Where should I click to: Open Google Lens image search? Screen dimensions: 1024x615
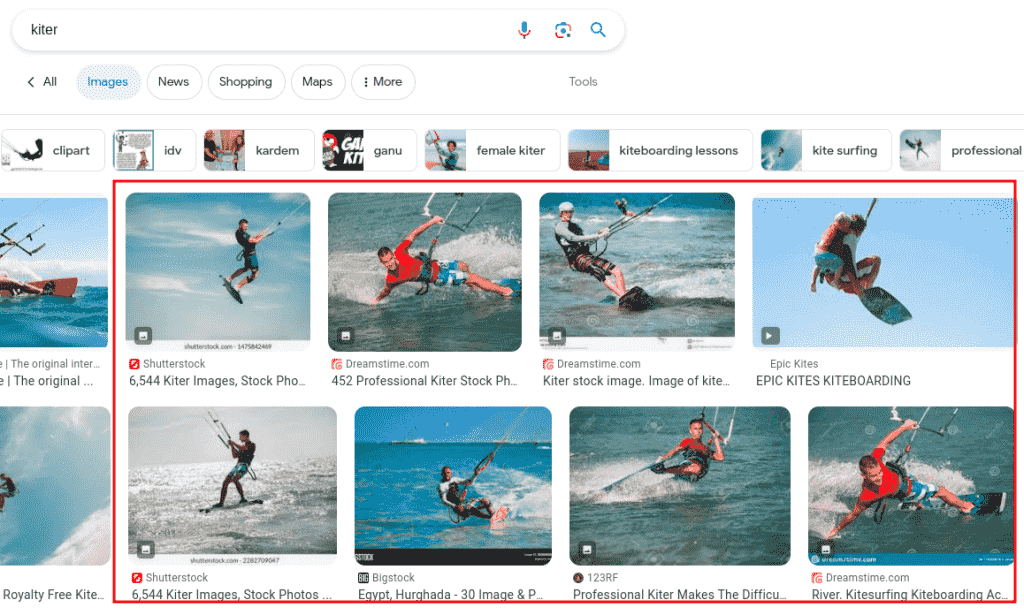[x=562, y=30]
